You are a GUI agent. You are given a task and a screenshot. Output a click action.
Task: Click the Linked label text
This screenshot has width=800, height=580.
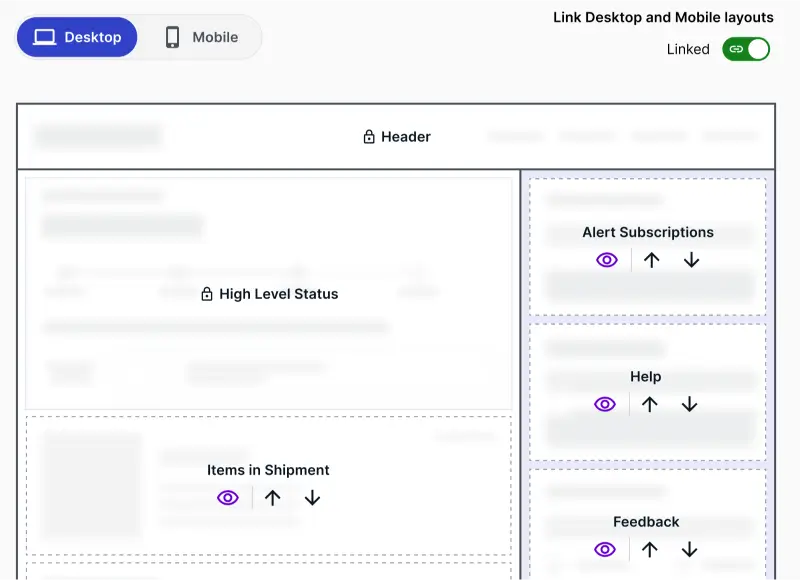pyautogui.click(x=688, y=49)
